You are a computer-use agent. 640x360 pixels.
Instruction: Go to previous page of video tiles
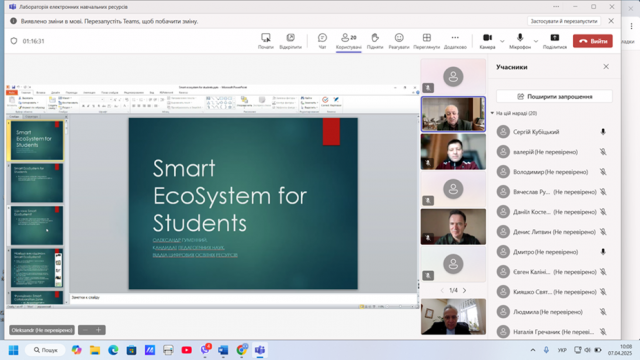pyautogui.click(x=442, y=291)
